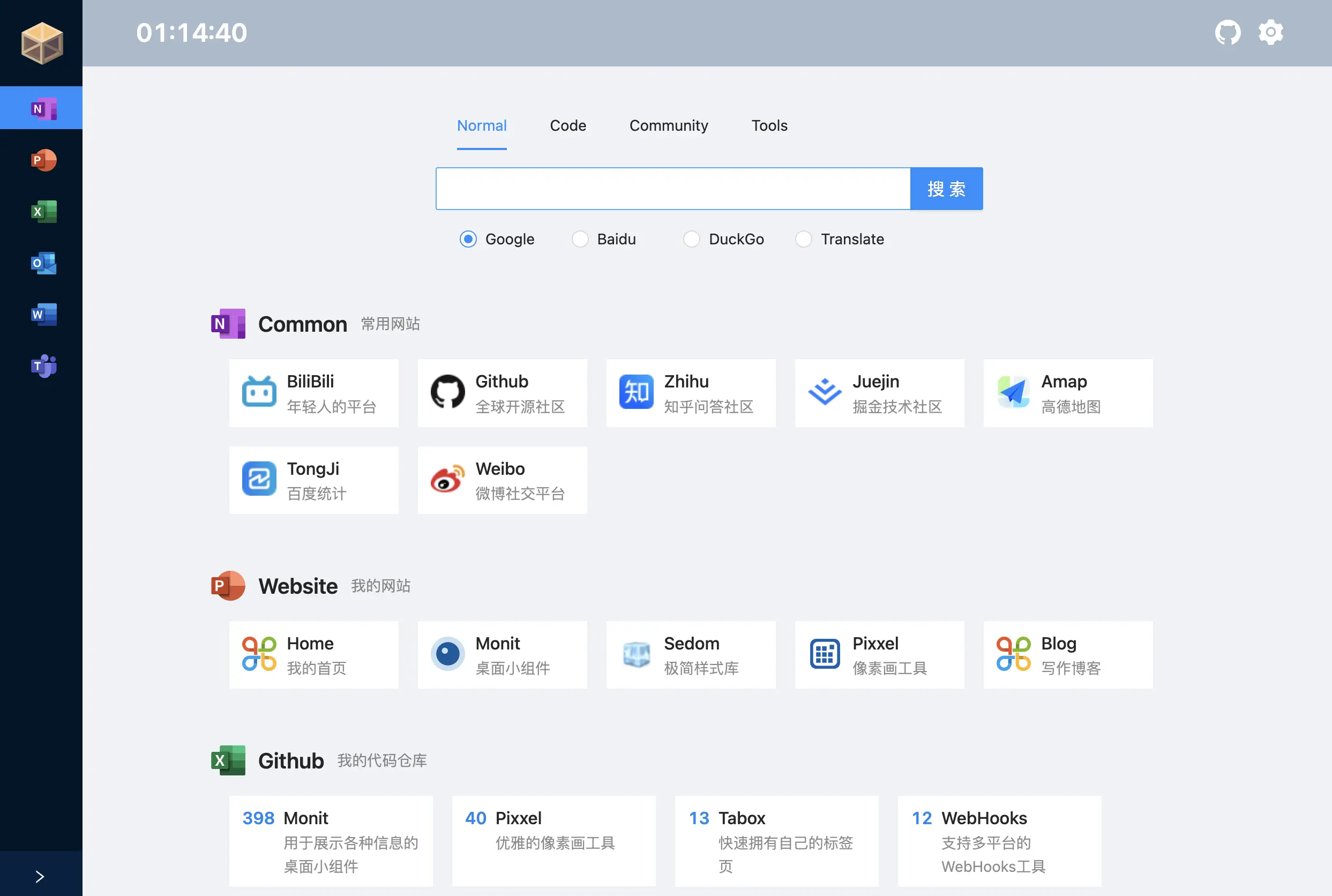1332x896 pixels.
Task: Open the Juejin 掘金技术社区 link
Action: pos(879,393)
